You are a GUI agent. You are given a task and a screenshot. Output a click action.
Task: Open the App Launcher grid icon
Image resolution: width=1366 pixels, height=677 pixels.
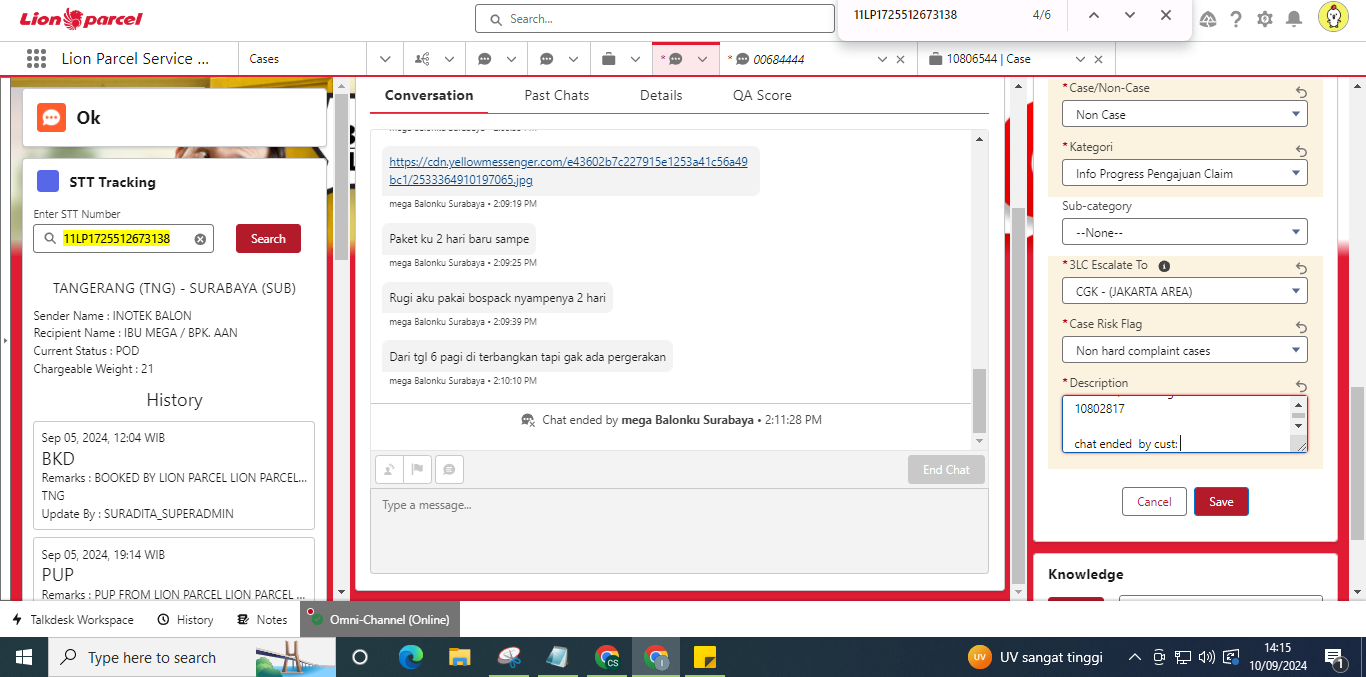36,59
